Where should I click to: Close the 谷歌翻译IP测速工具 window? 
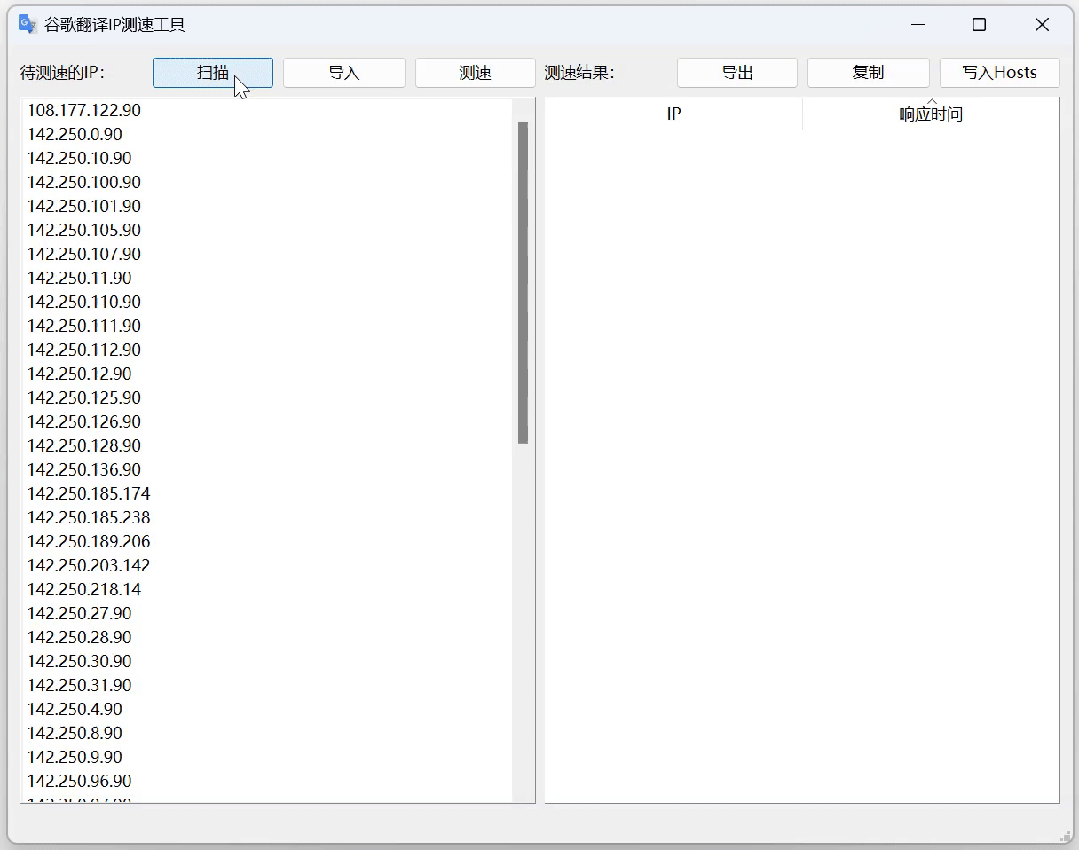click(1042, 25)
